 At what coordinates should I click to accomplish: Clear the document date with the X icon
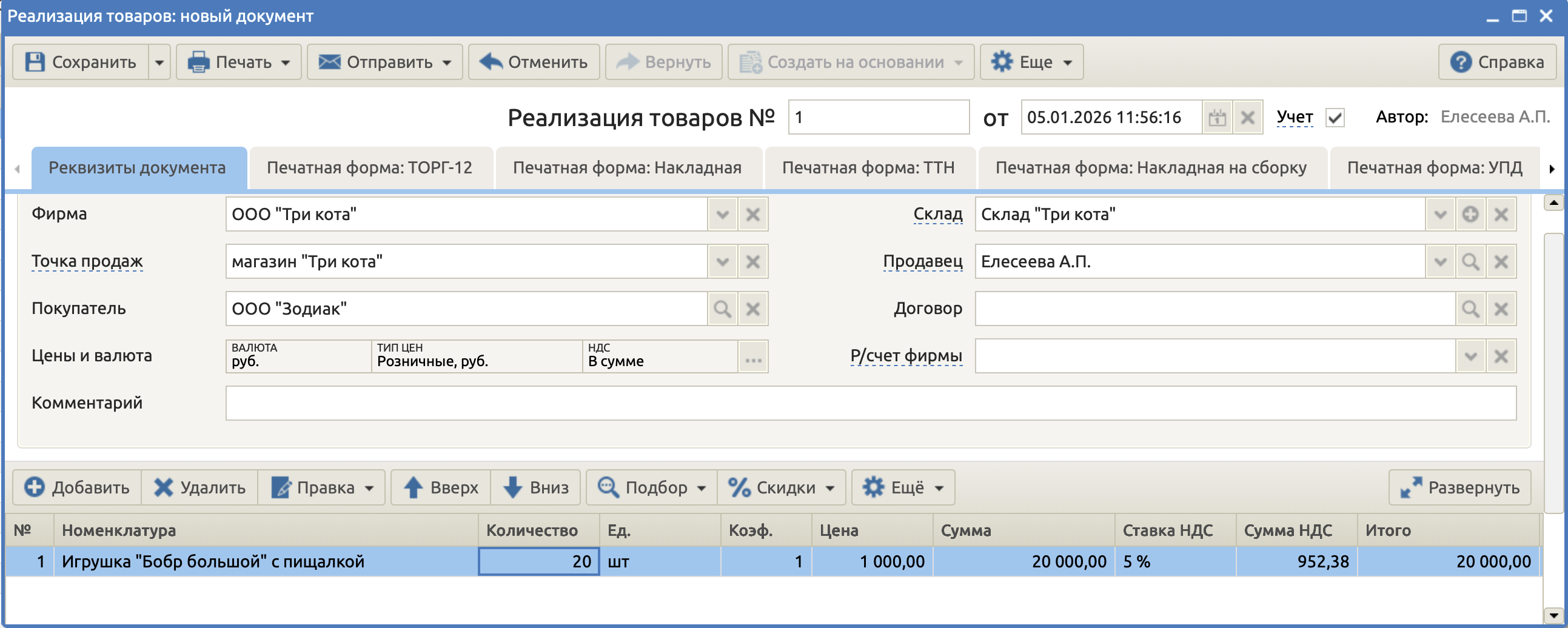coord(1247,118)
